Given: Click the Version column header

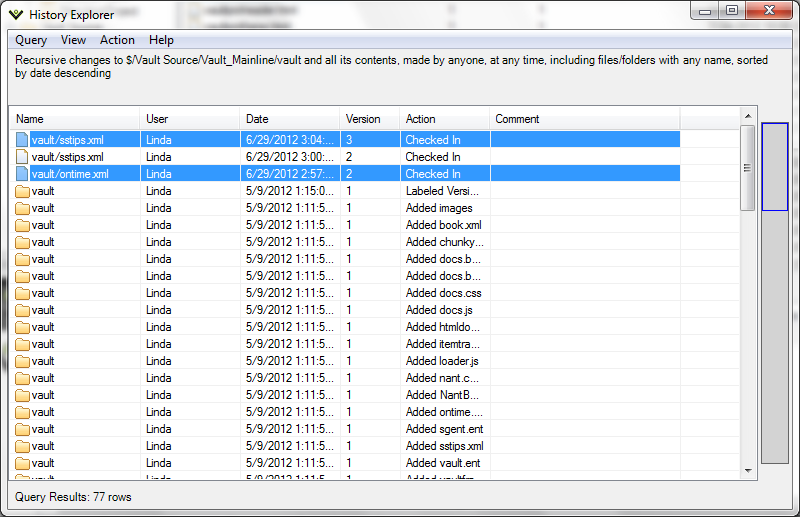Looking at the screenshot, I should pyautogui.click(x=369, y=119).
